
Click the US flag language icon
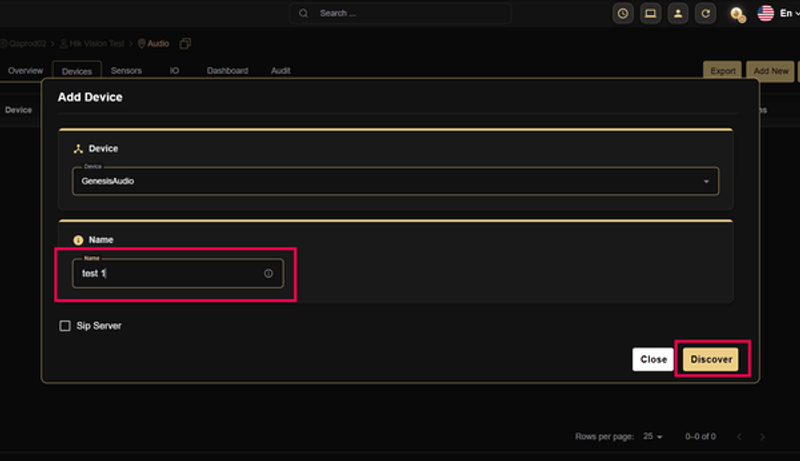point(765,13)
